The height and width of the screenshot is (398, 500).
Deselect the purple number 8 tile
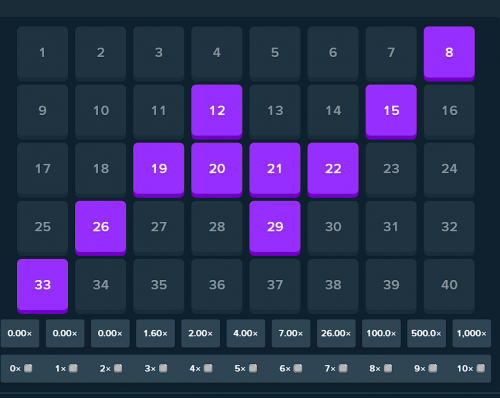pos(449,53)
